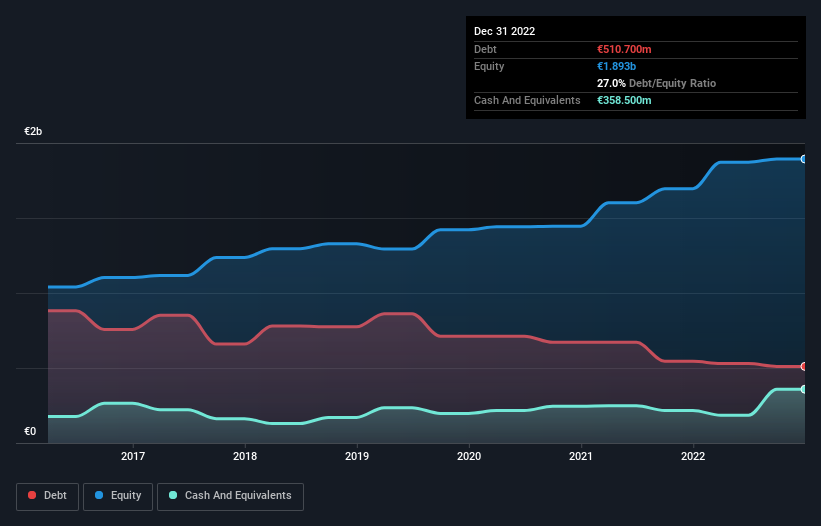This screenshot has width=821, height=526.
Task: Click the €1.893b equity value
Action: pyautogui.click(x=616, y=66)
